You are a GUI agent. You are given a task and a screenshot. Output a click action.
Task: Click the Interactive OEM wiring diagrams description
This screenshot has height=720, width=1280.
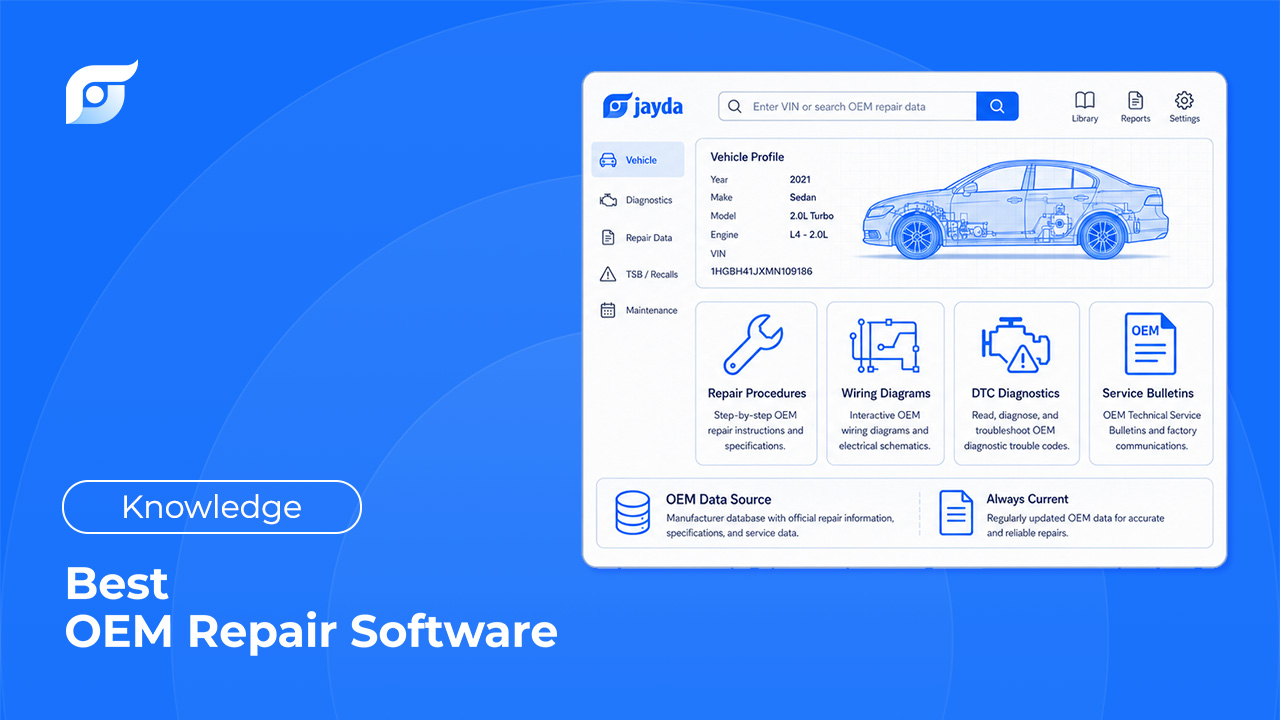pos(885,430)
